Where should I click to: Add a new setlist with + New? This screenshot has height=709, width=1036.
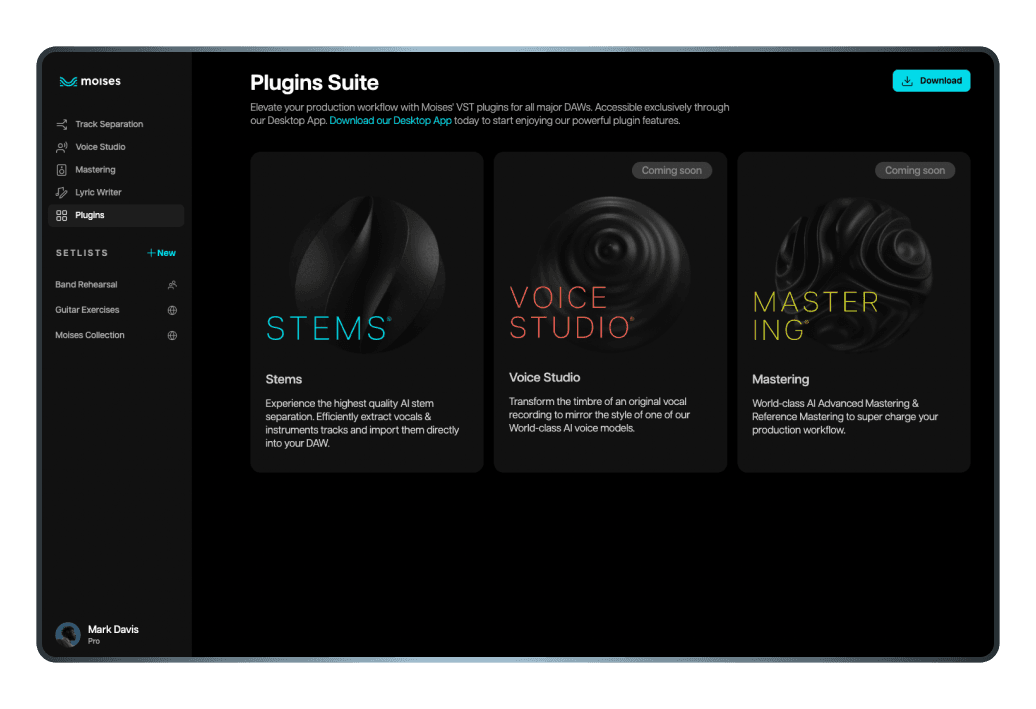162,253
